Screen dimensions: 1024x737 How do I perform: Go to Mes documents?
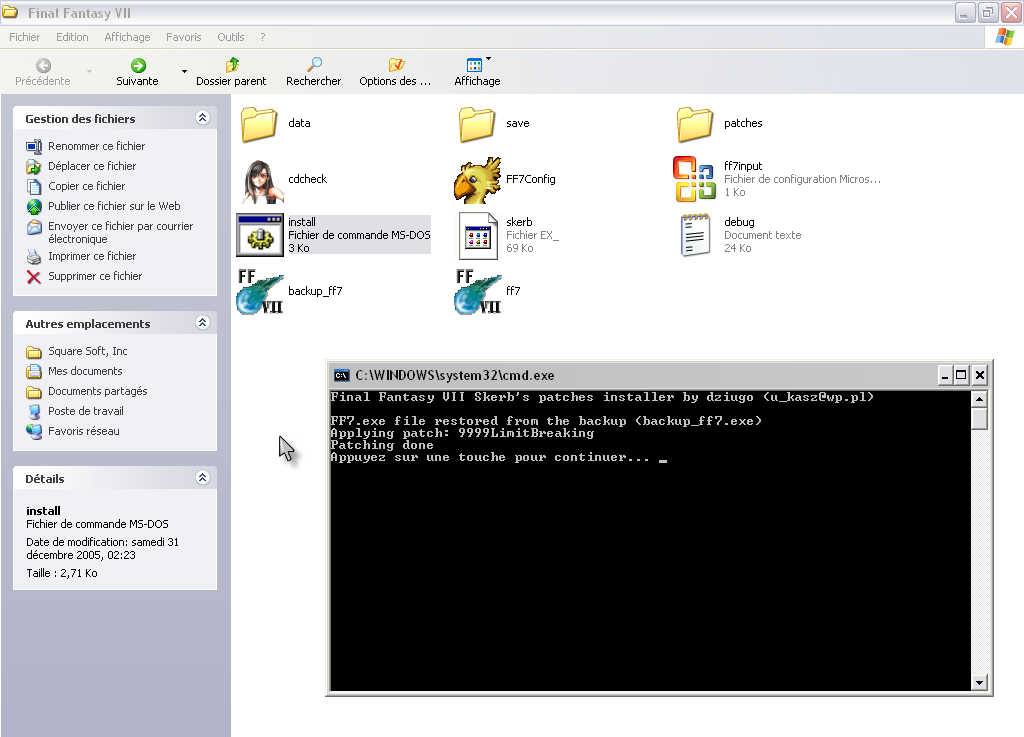coord(85,371)
